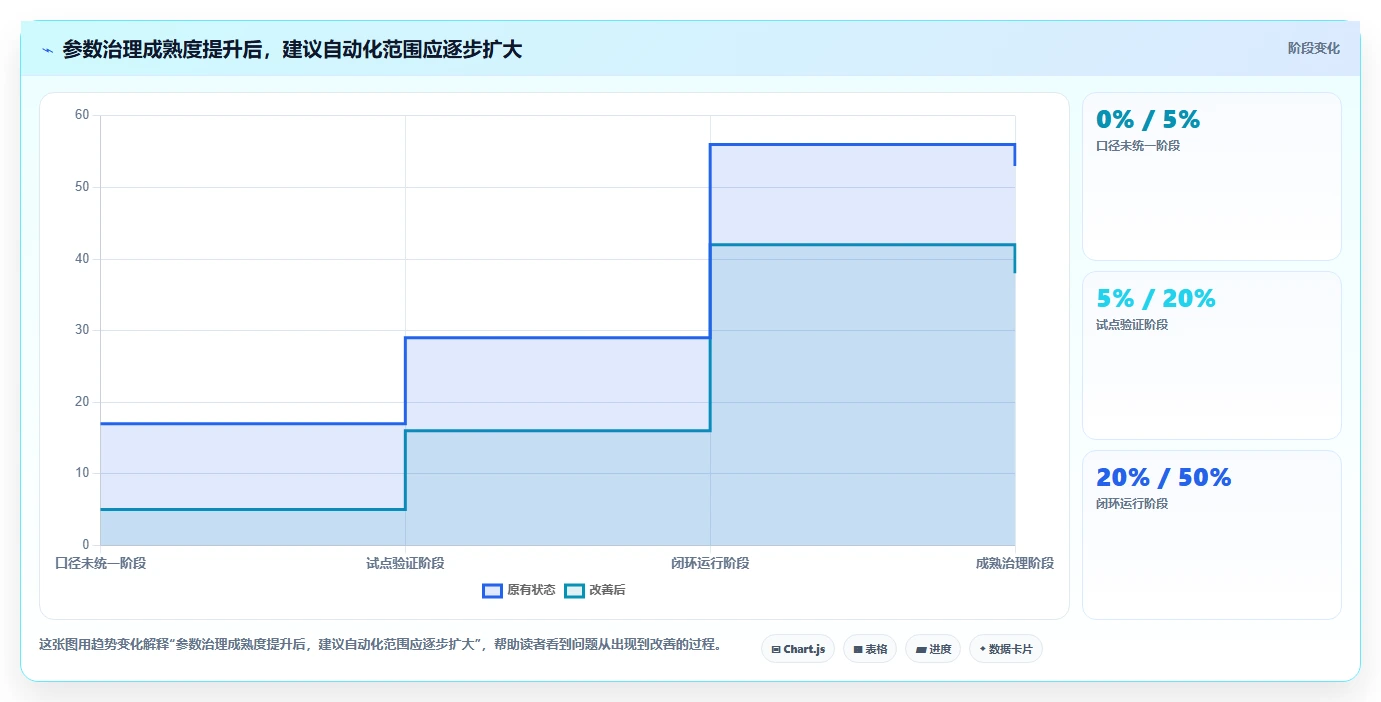
Task: Click the y-axis value 10
Action: click(82, 473)
